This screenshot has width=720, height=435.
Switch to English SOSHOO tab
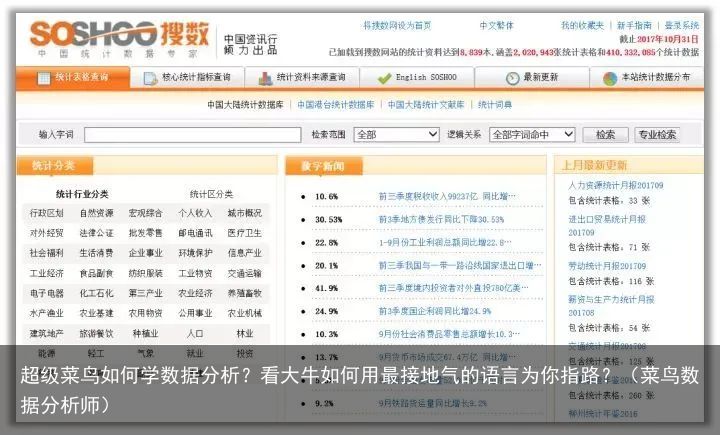tap(417, 78)
